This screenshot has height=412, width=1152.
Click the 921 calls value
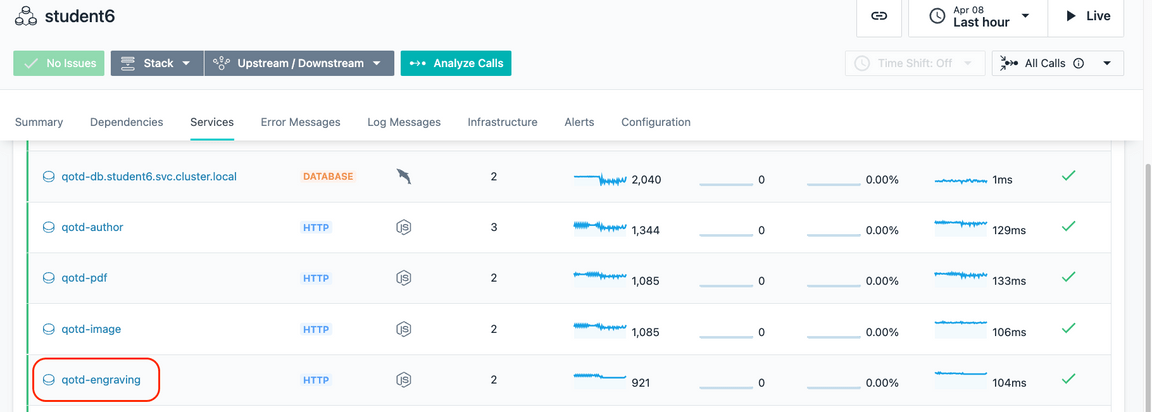(641, 383)
